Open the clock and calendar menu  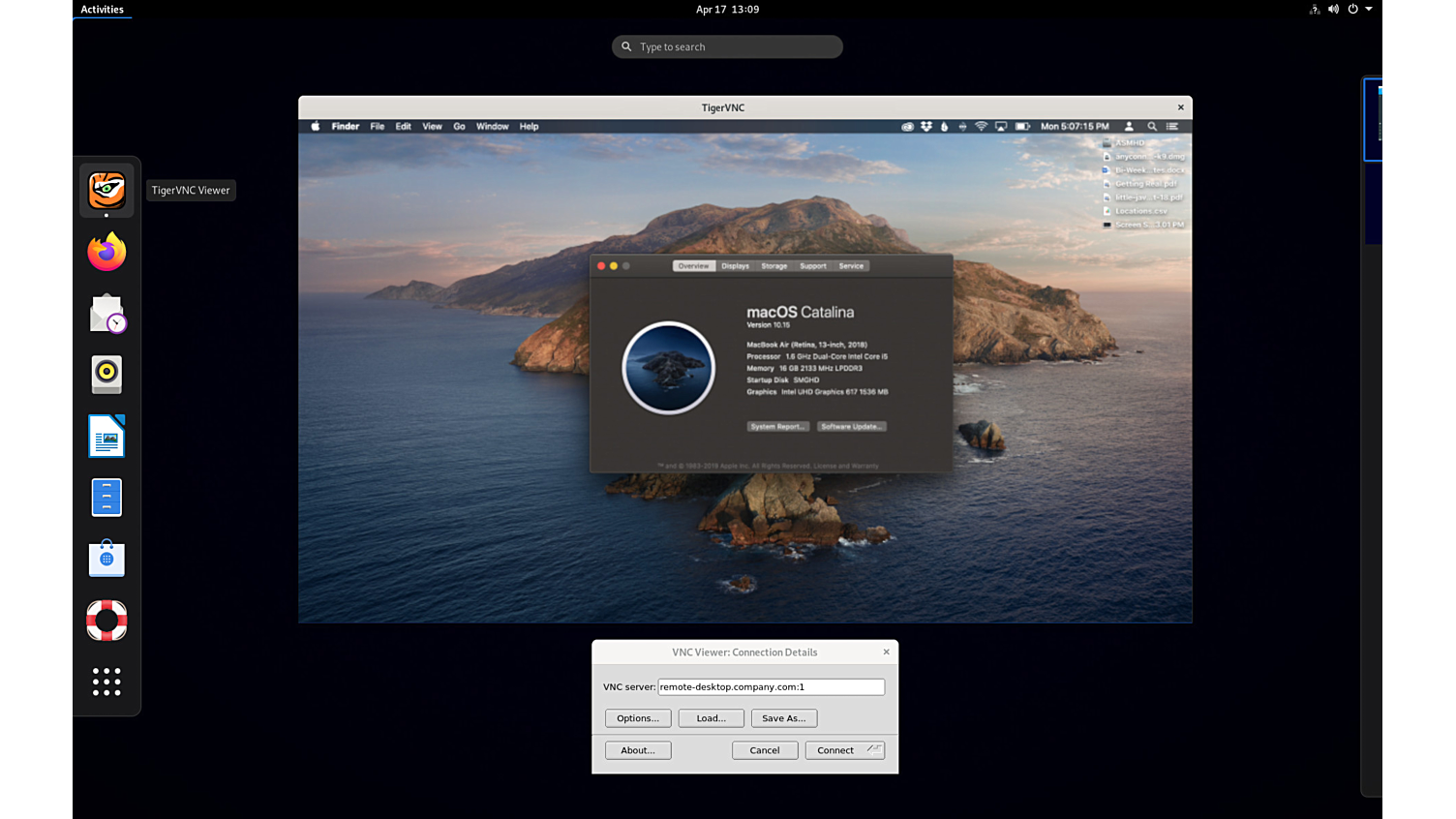pos(727,9)
